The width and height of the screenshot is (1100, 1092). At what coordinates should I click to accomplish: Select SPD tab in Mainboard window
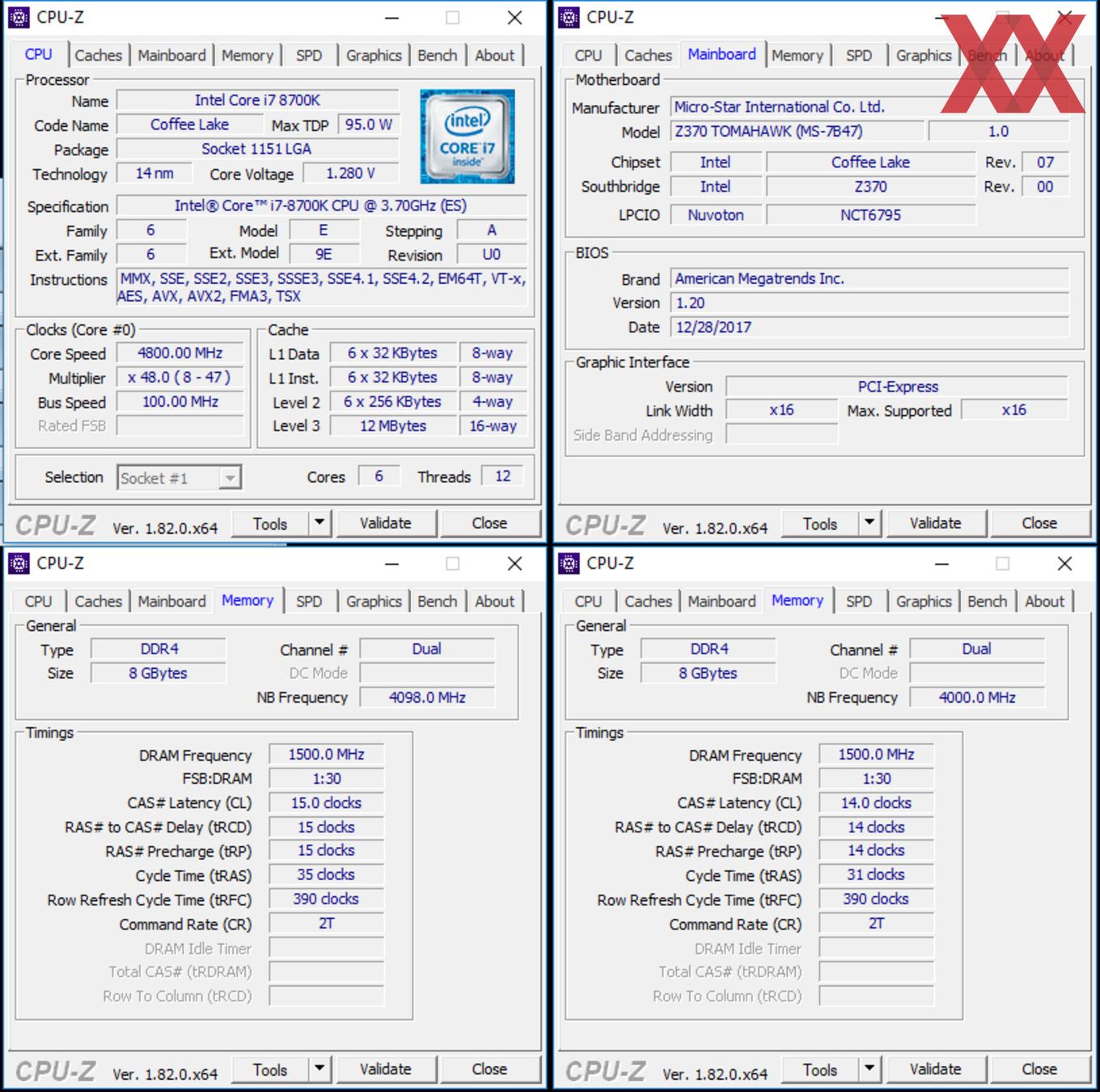pyautogui.click(x=859, y=55)
